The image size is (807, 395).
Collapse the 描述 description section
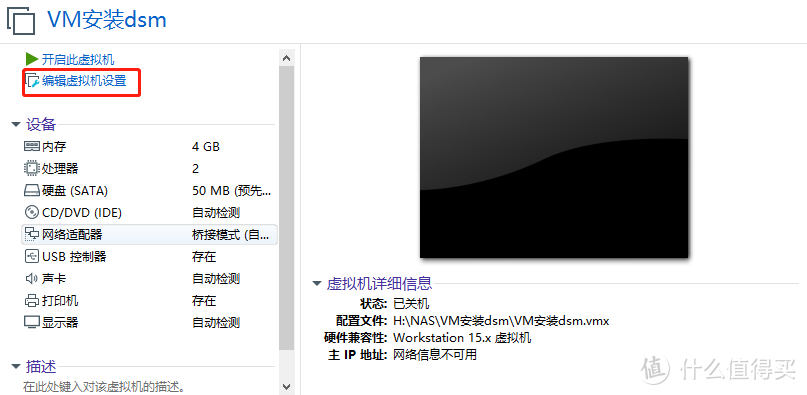pyautogui.click(x=16, y=367)
